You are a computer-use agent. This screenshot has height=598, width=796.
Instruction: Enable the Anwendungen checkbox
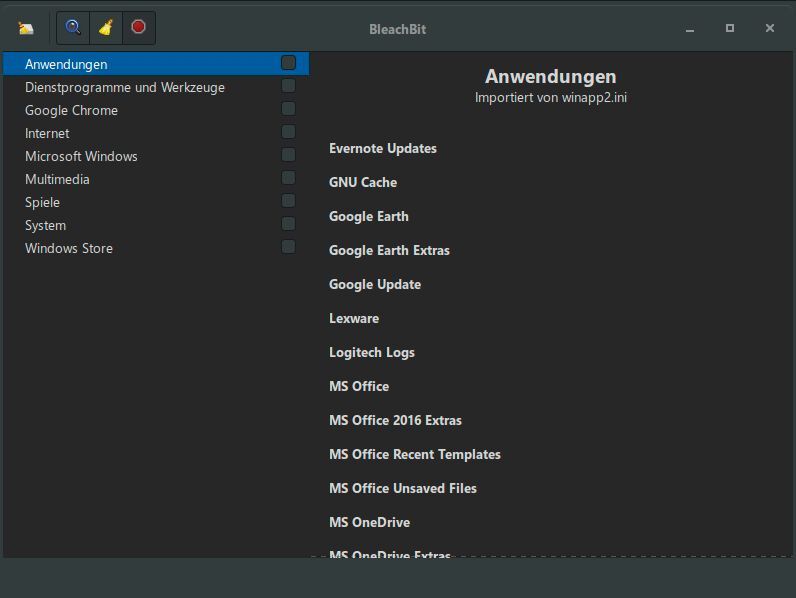pyautogui.click(x=288, y=63)
